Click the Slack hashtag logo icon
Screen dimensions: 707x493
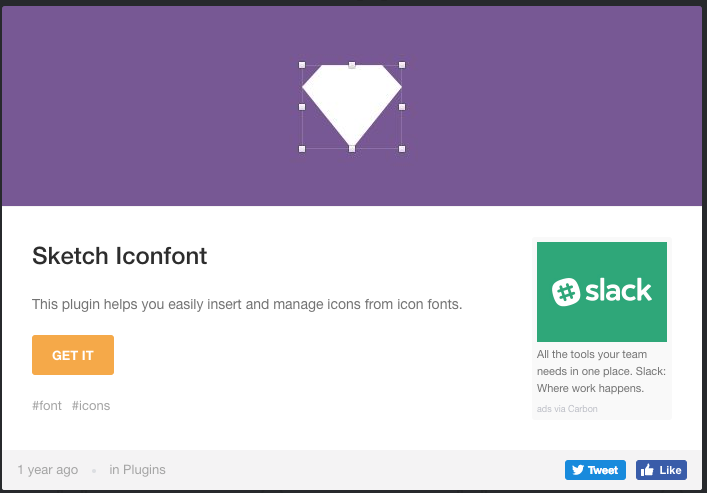566,292
